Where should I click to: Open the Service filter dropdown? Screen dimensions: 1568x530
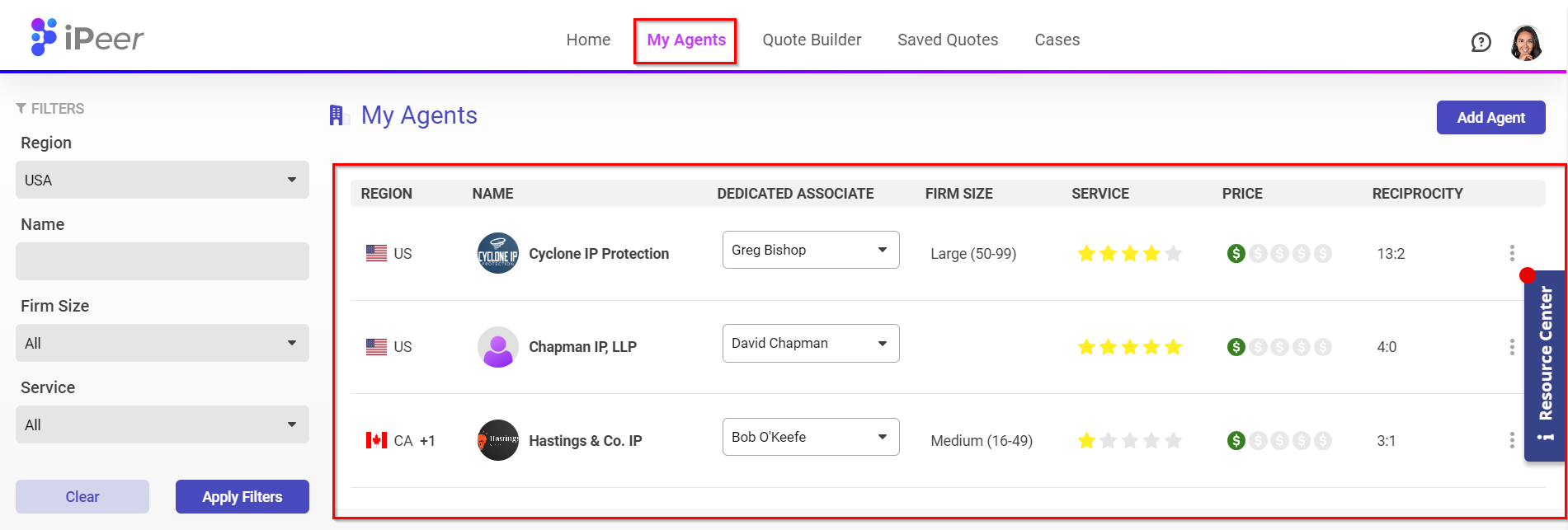pos(162,424)
